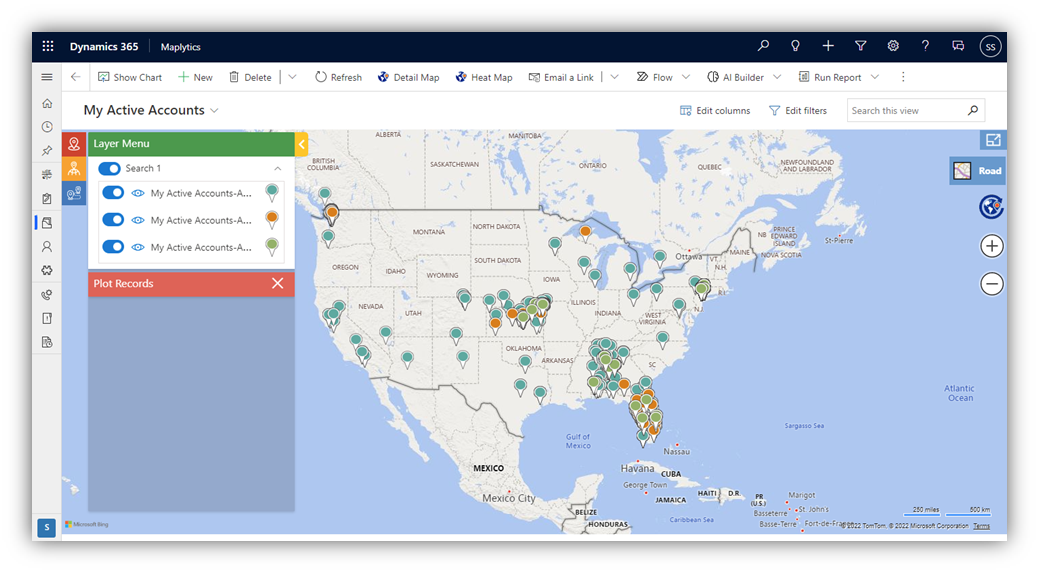1039x573 pixels.
Task: Close the Plot Records panel
Action: pos(278,284)
